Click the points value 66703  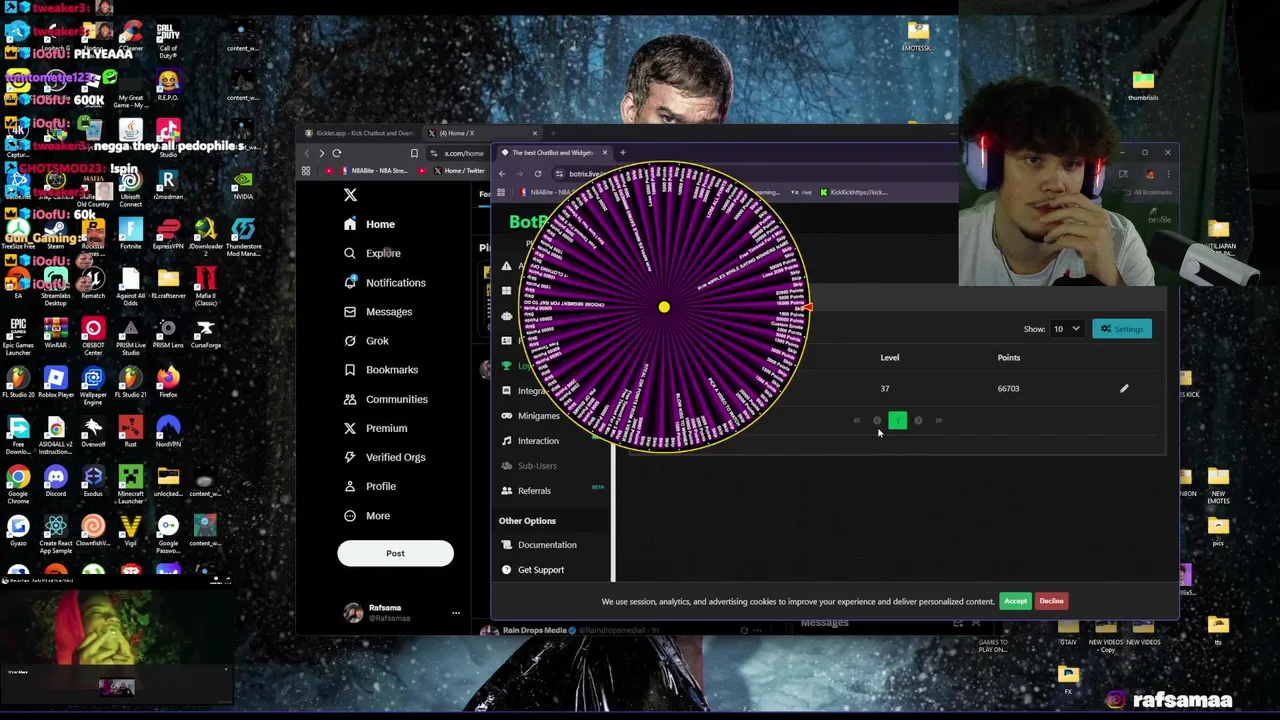1008,389
